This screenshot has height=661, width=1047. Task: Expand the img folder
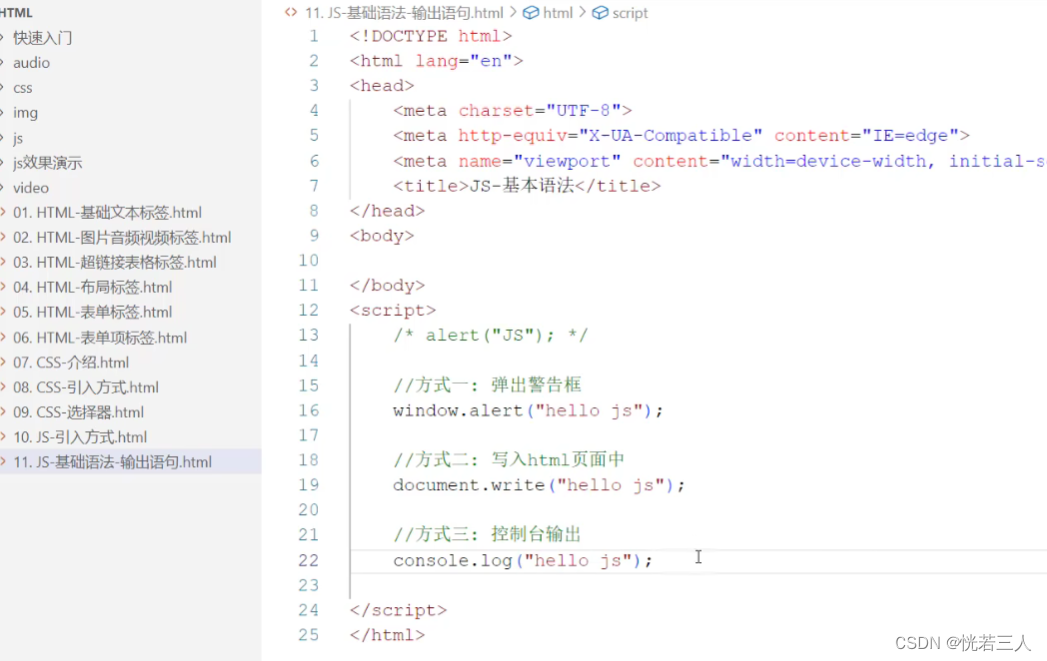pyautogui.click(x=25, y=113)
